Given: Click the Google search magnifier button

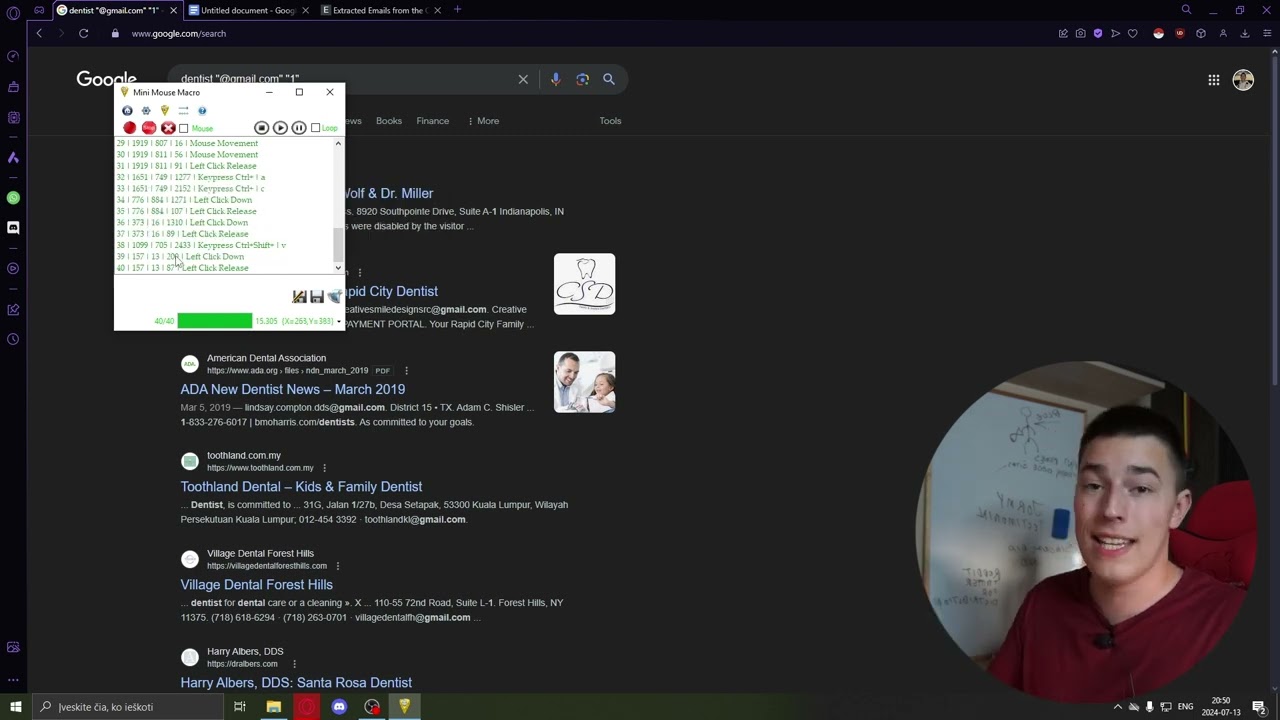Looking at the screenshot, I should pos(608,79).
